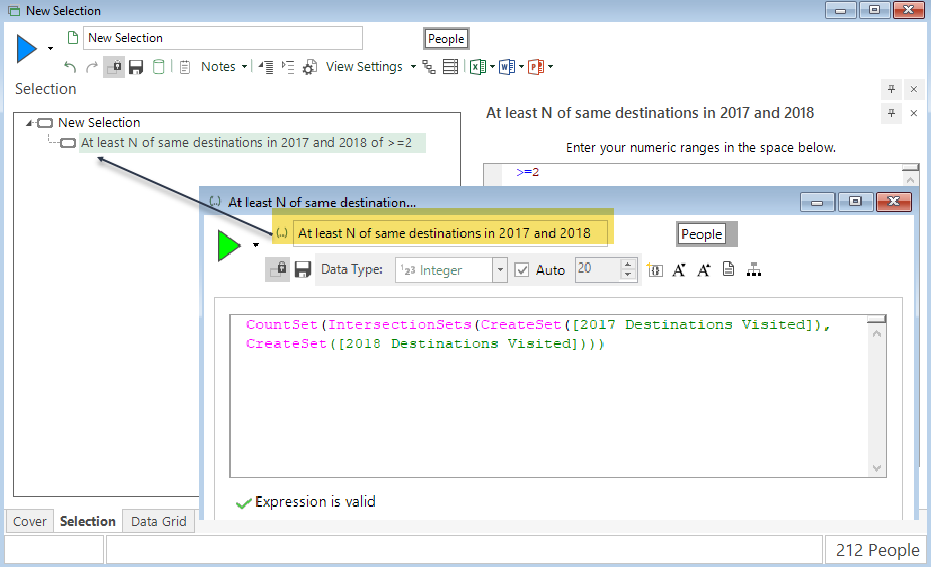The height and width of the screenshot is (567, 931).
Task: Click the collapse-all lines icon
Action: [x=265, y=67]
